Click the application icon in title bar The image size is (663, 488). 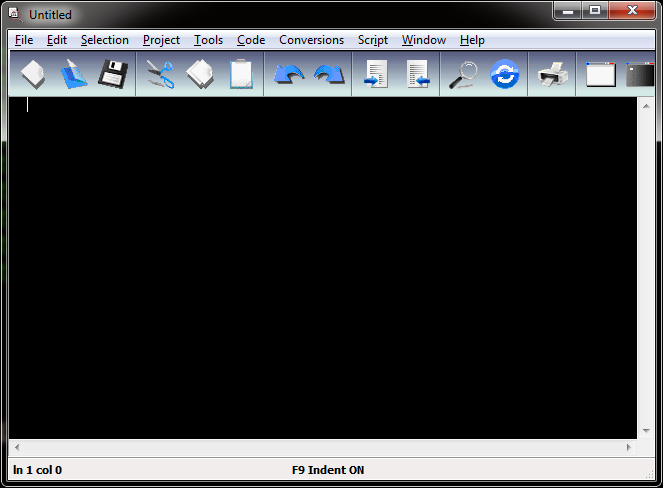[x=15, y=14]
